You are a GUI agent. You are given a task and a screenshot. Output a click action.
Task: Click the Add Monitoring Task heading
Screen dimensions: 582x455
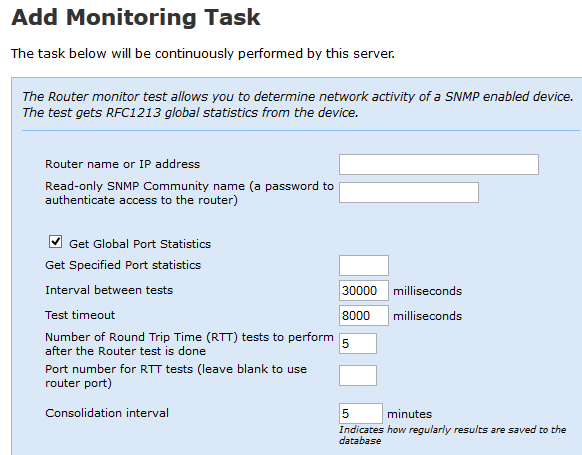coord(136,17)
